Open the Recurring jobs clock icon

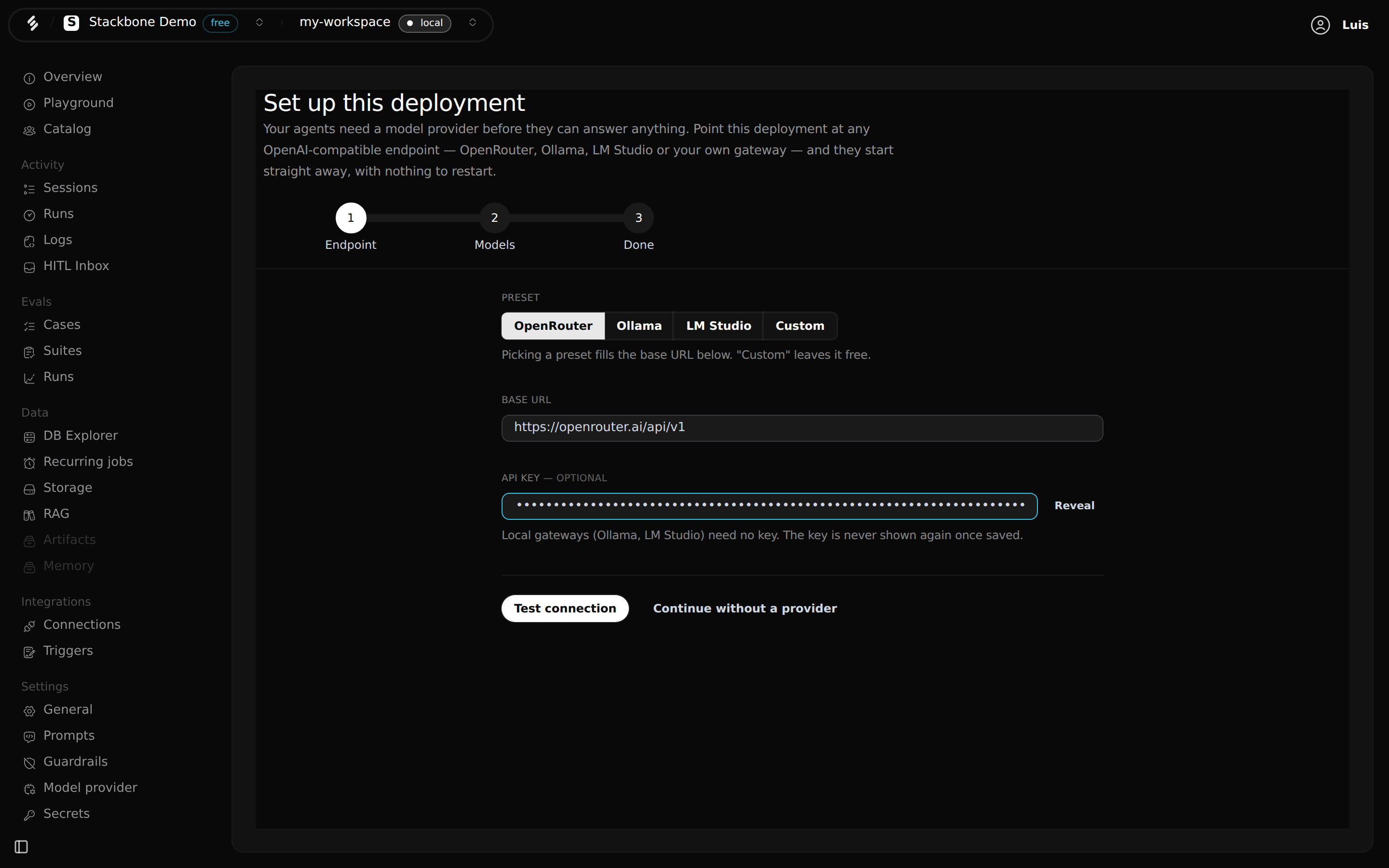click(x=29, y=463)
